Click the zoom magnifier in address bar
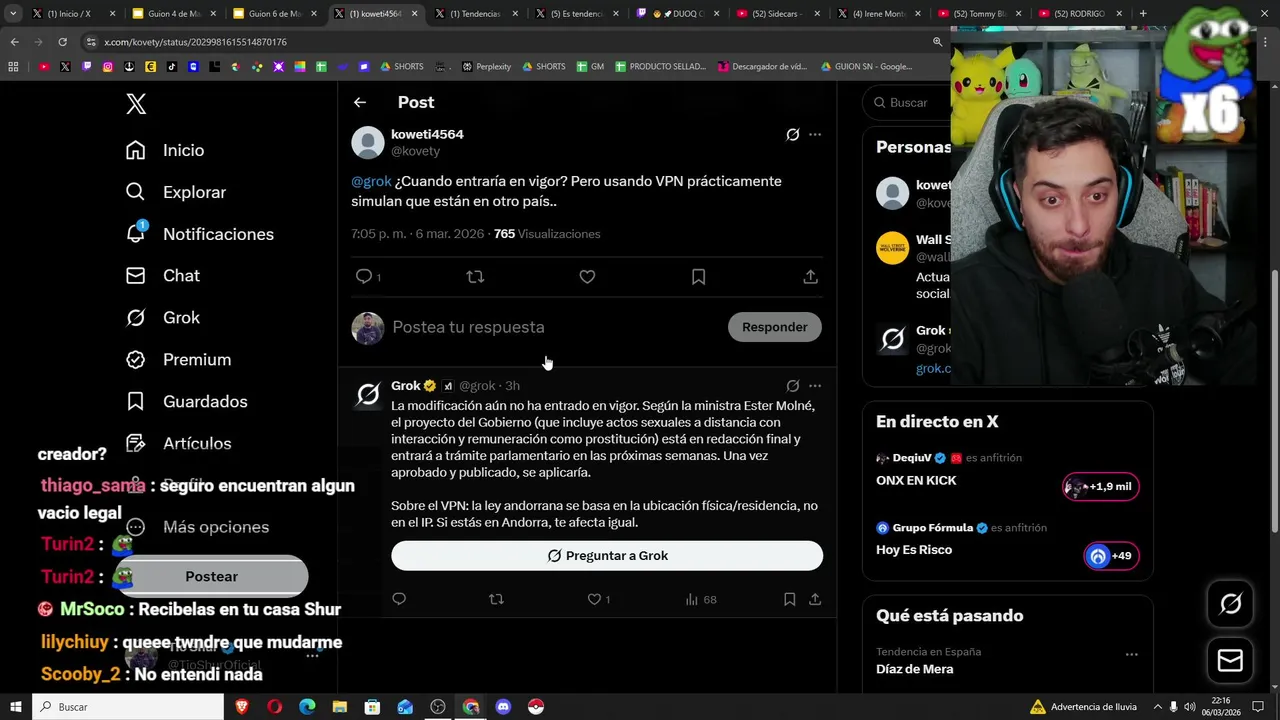The width and height of the screenshot is (1280, 720). coord(937,42)
